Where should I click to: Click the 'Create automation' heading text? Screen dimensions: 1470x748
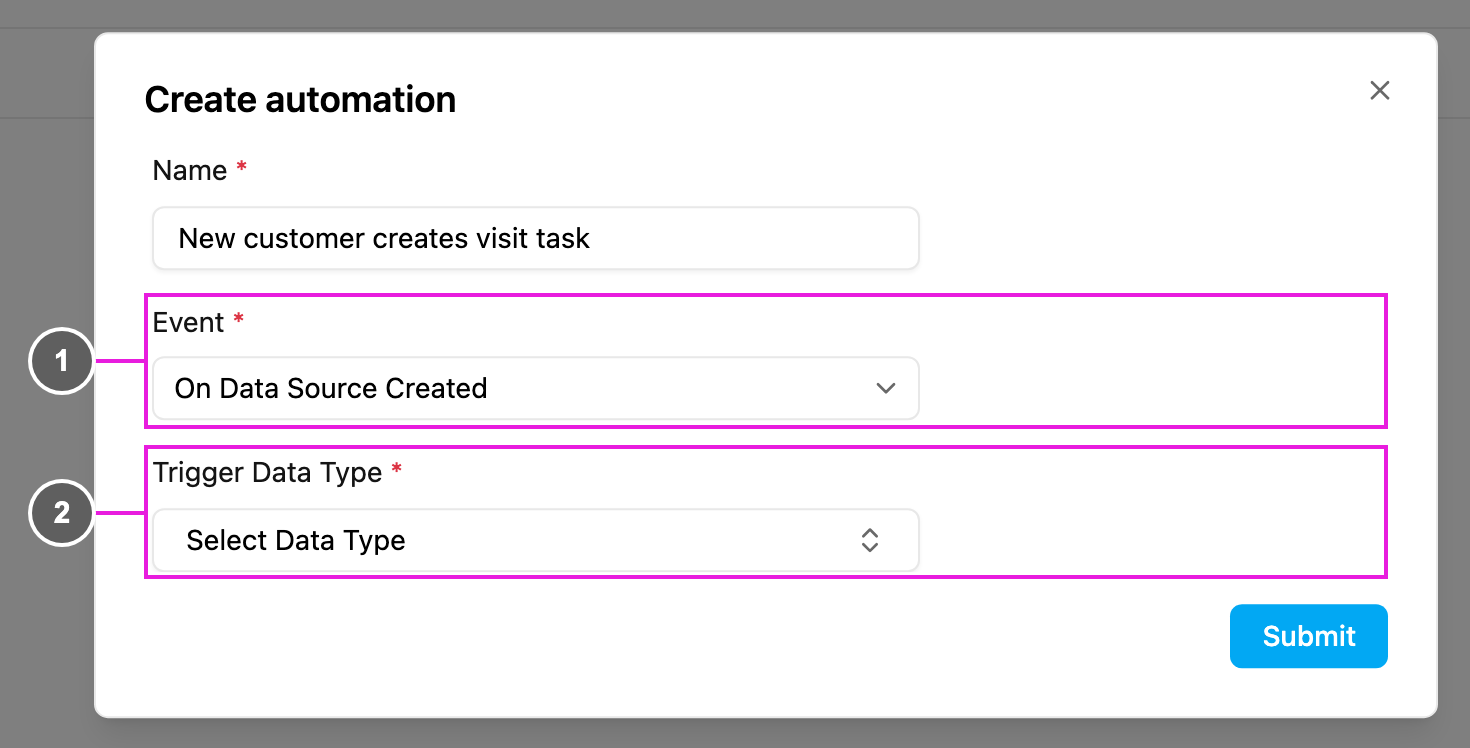tap(300, 99)
